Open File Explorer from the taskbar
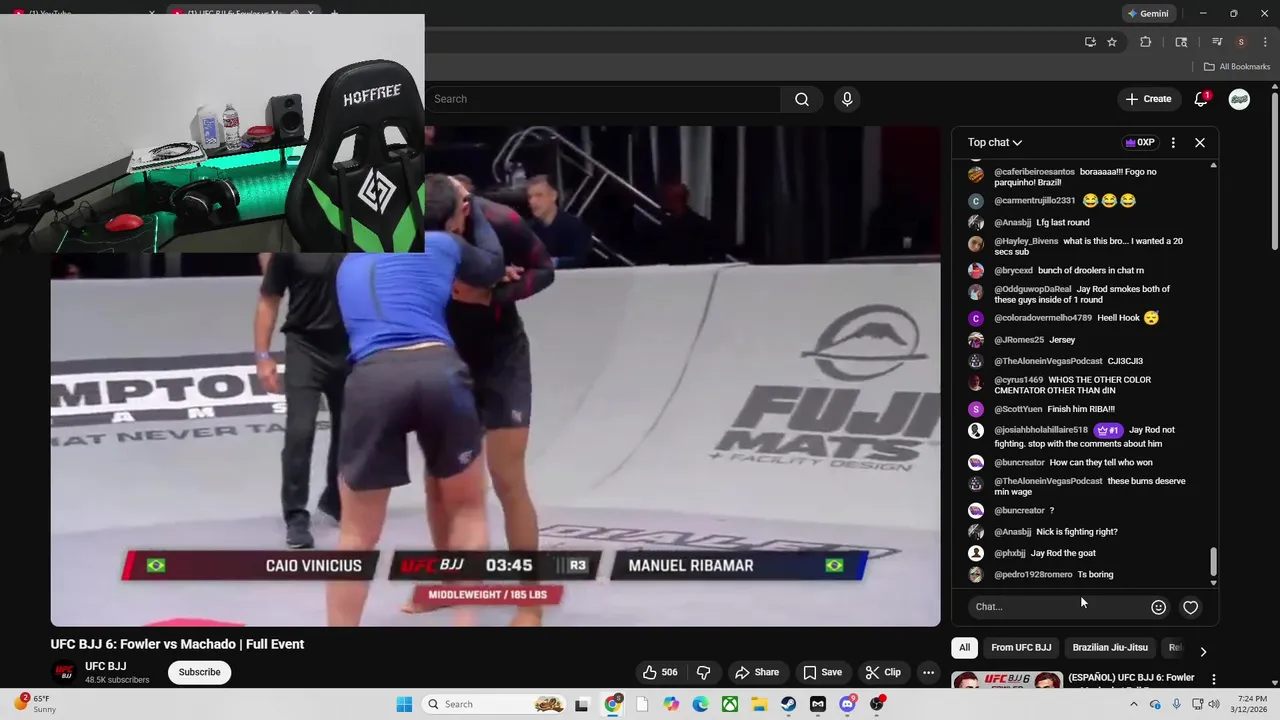 click(x=759, y=704)
